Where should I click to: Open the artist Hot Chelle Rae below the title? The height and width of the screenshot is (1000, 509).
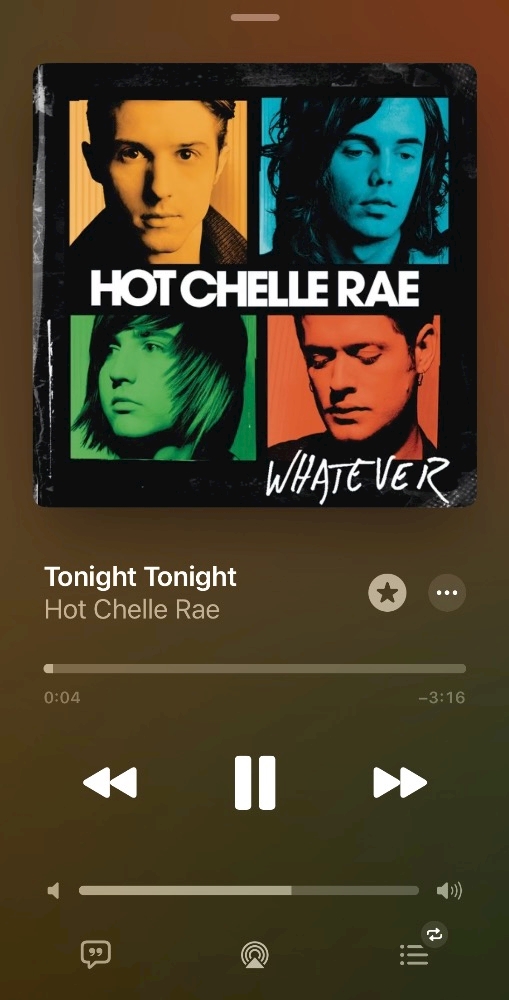tap(132, 610)
